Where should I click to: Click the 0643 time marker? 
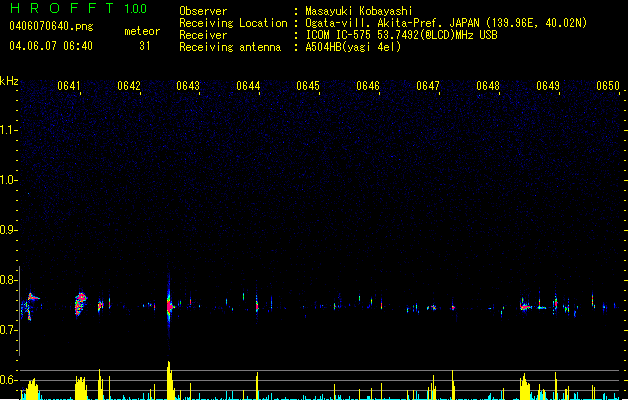pyautogui.click(x=188, y=86)
